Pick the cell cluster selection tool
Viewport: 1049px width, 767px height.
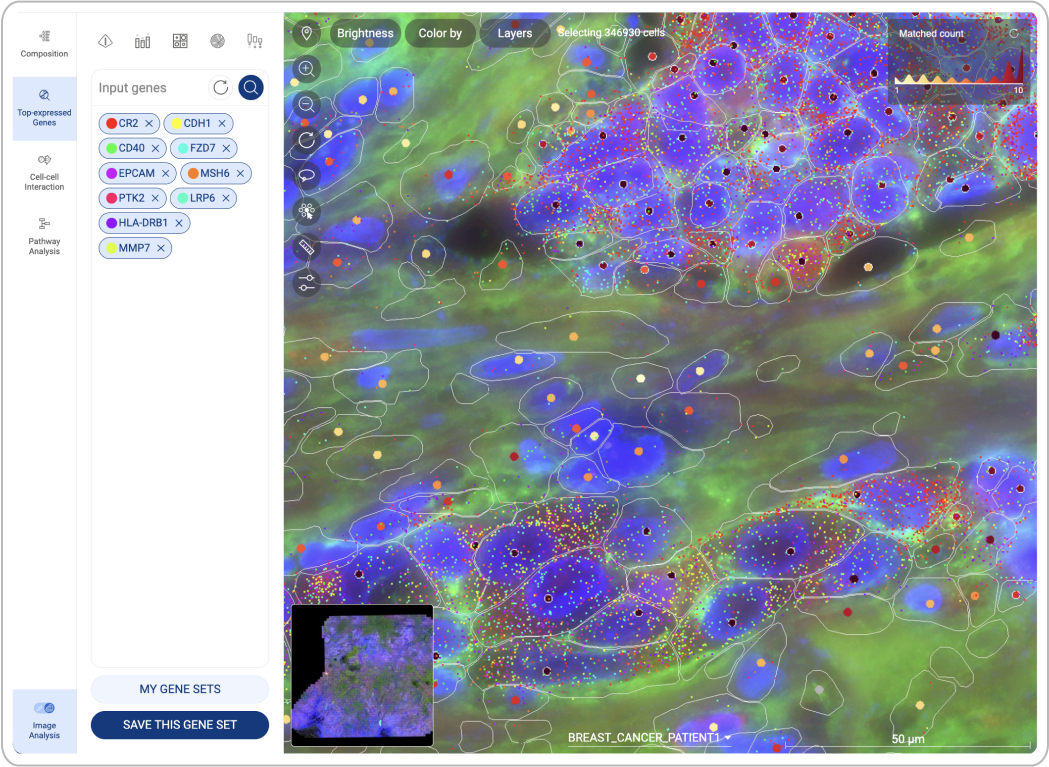[x=307, y=211]
